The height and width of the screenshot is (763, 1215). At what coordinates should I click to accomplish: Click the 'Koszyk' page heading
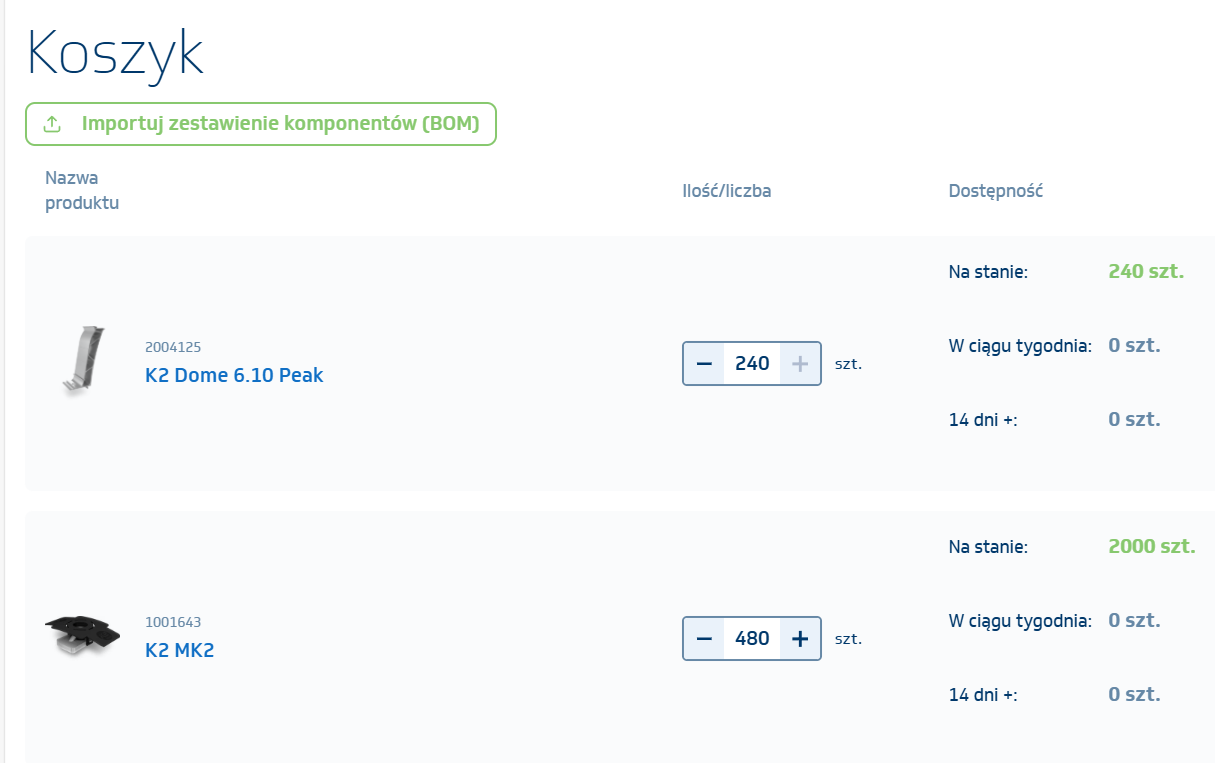[116, 54]
